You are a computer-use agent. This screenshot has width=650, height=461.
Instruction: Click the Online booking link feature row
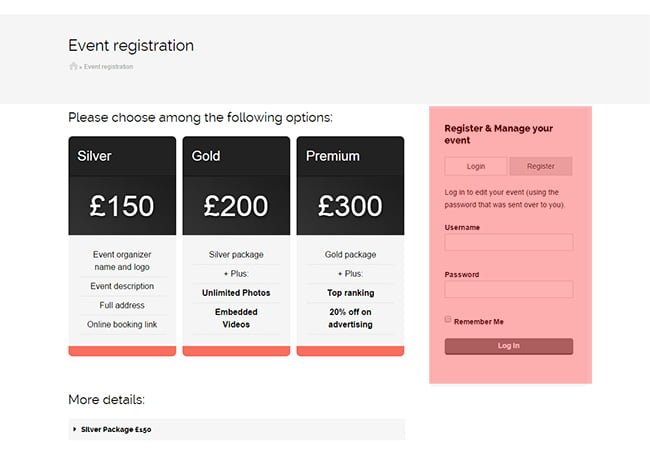click(x=122, y=325)
